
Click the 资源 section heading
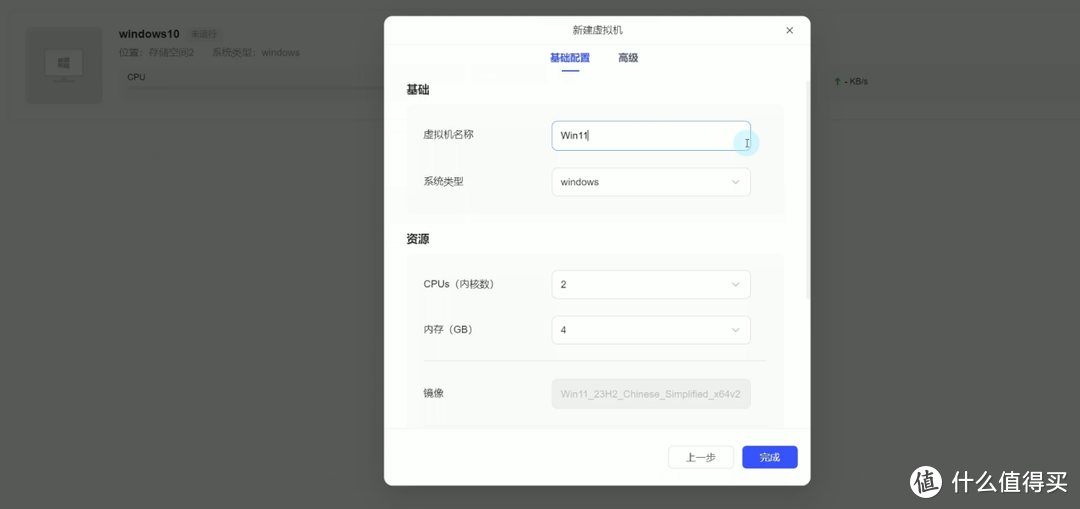point(417,239)
